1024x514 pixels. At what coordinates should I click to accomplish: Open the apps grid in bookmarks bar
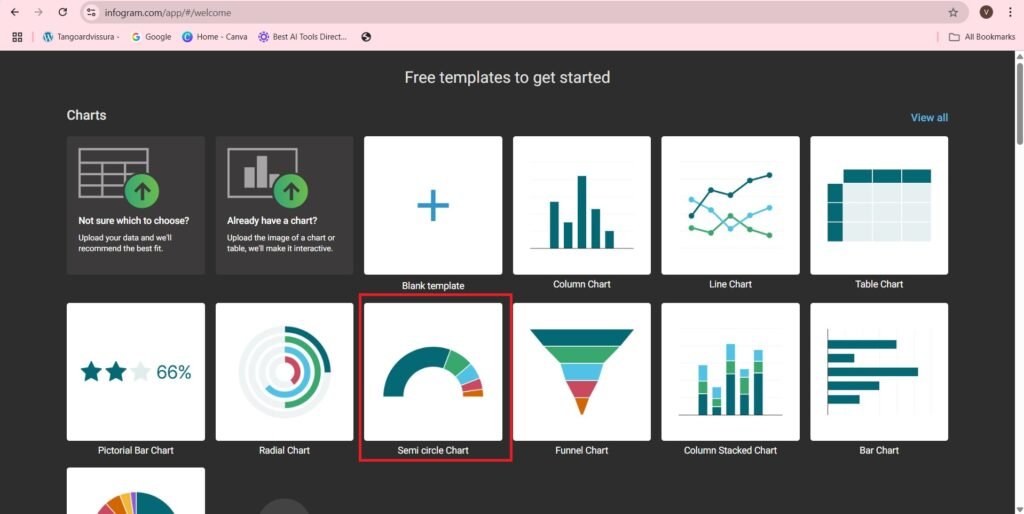(17, 37)
